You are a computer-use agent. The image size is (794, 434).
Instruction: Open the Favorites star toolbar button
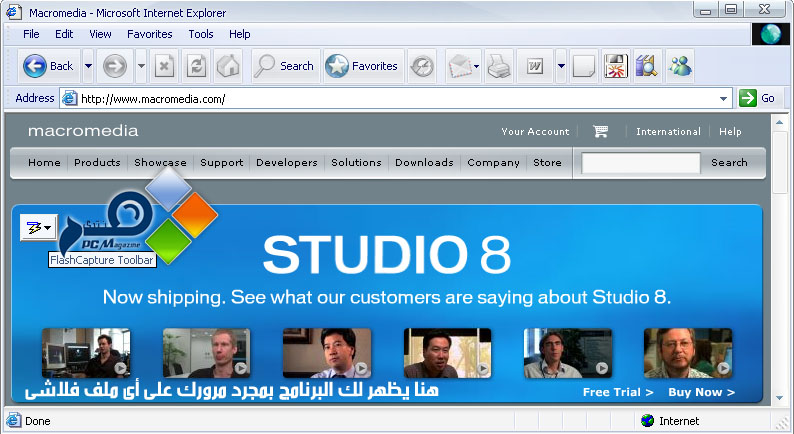coord(363,66)
